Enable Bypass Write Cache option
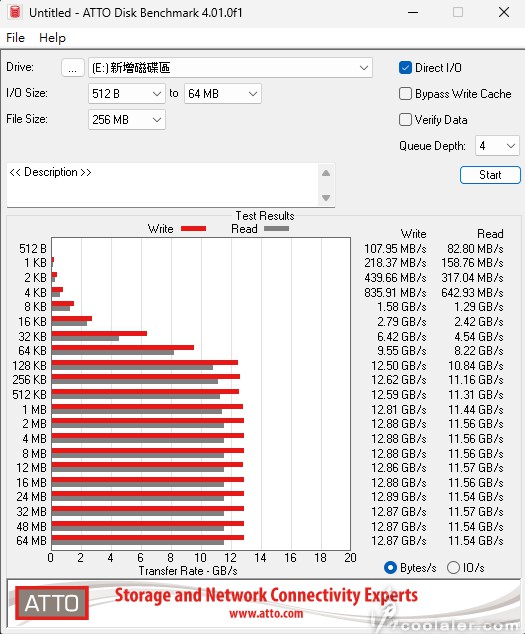 pos(405,94)
